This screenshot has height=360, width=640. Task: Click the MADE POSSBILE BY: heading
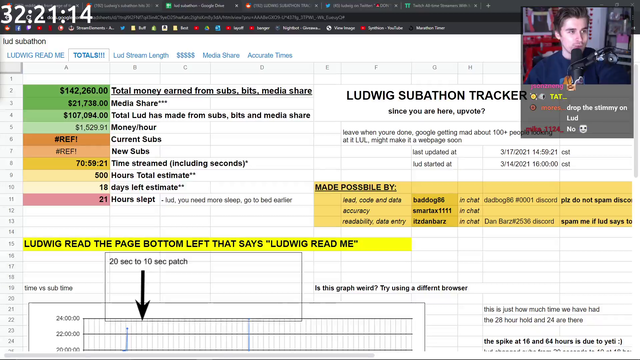tap(356, 187)
